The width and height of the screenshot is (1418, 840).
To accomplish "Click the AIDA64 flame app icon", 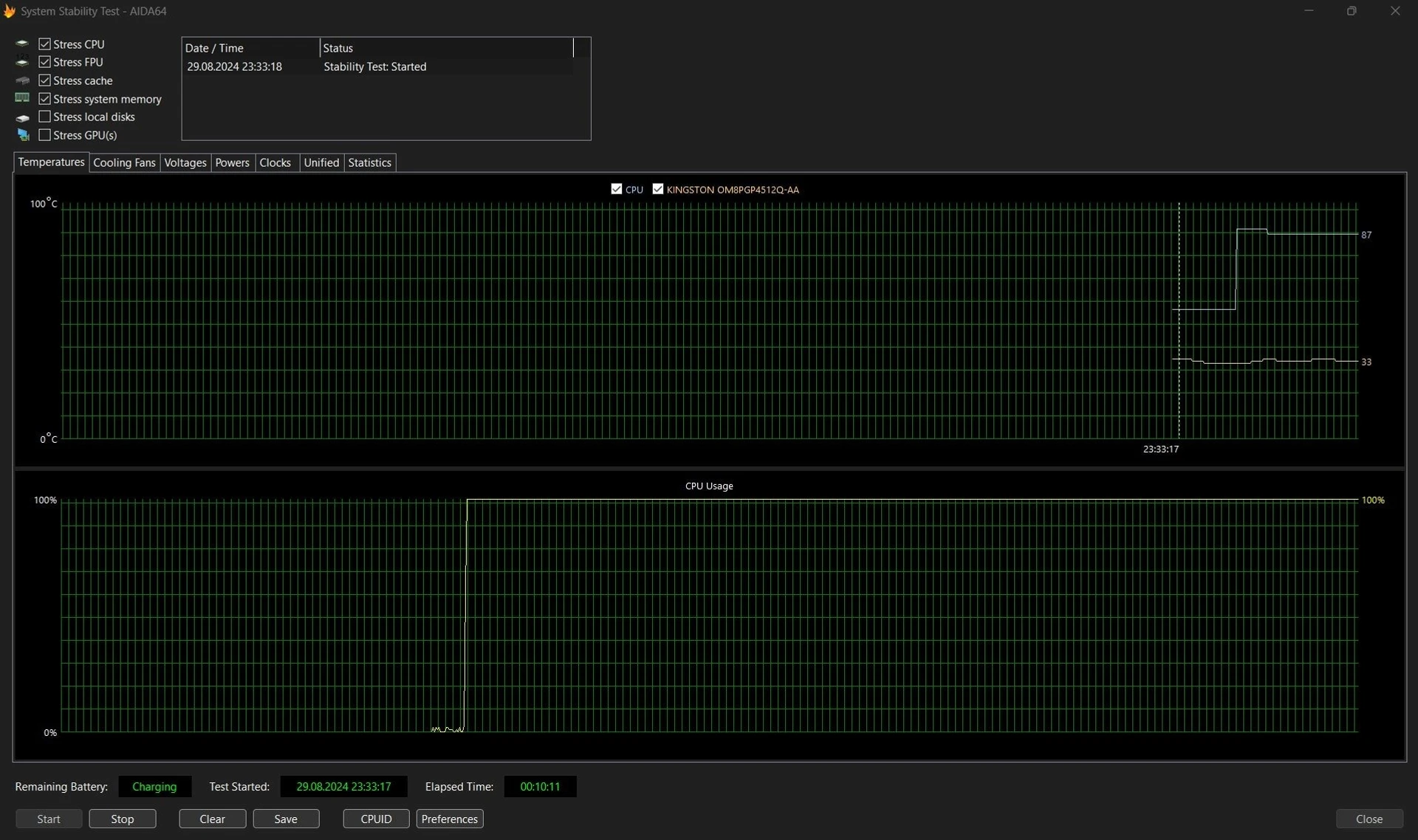I will point(10,11).
